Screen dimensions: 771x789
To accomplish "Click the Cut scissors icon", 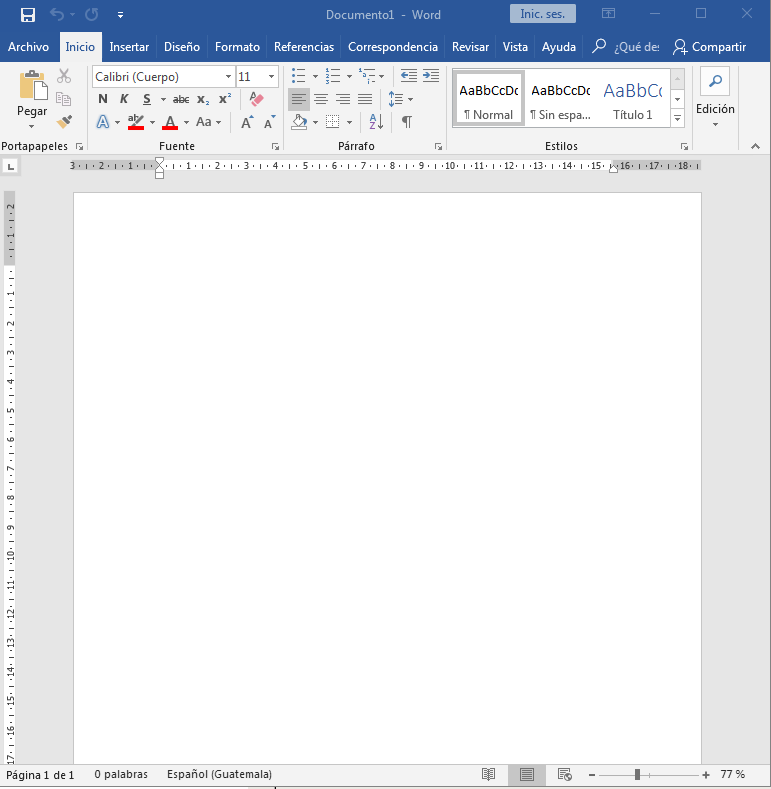I will click(64, 76).
